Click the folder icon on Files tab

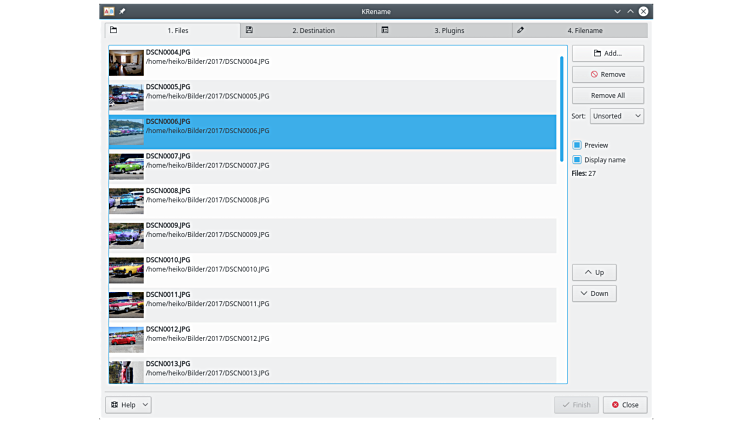pos(113,31)
